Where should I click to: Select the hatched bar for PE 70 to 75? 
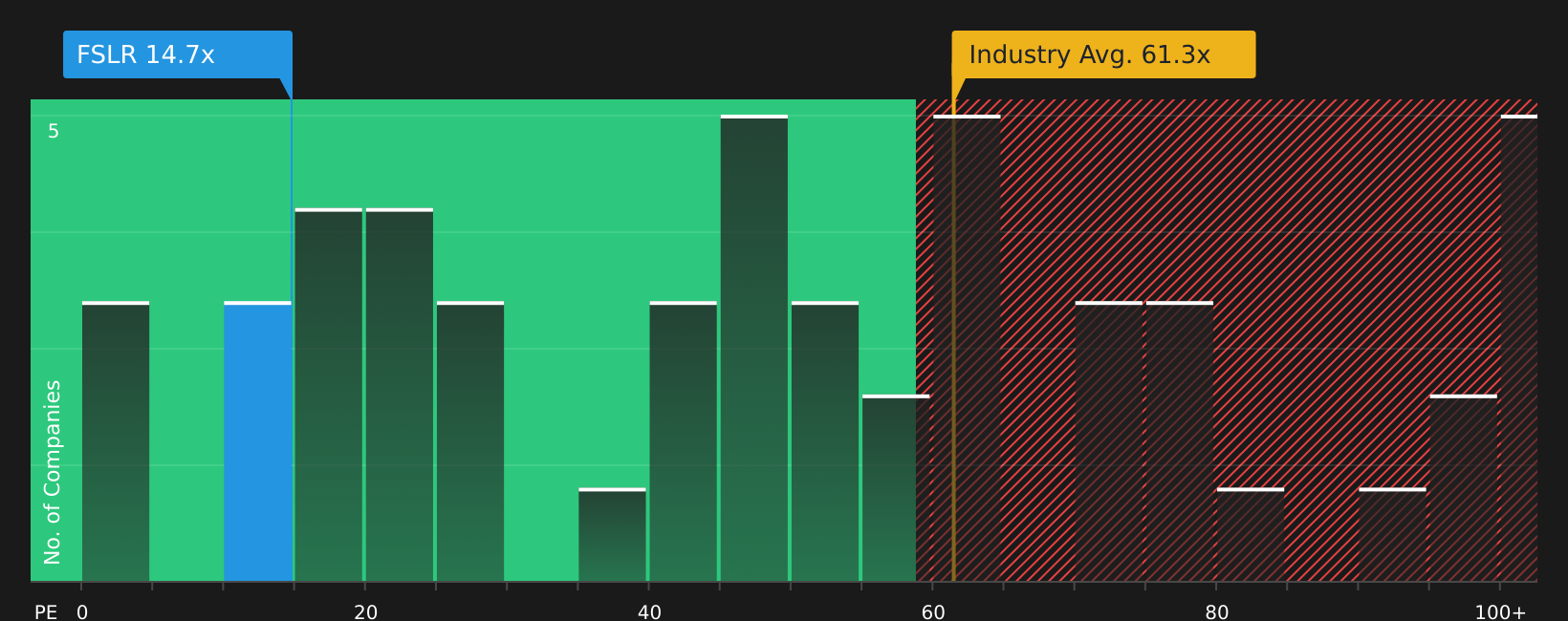(x=1109, y=441)
